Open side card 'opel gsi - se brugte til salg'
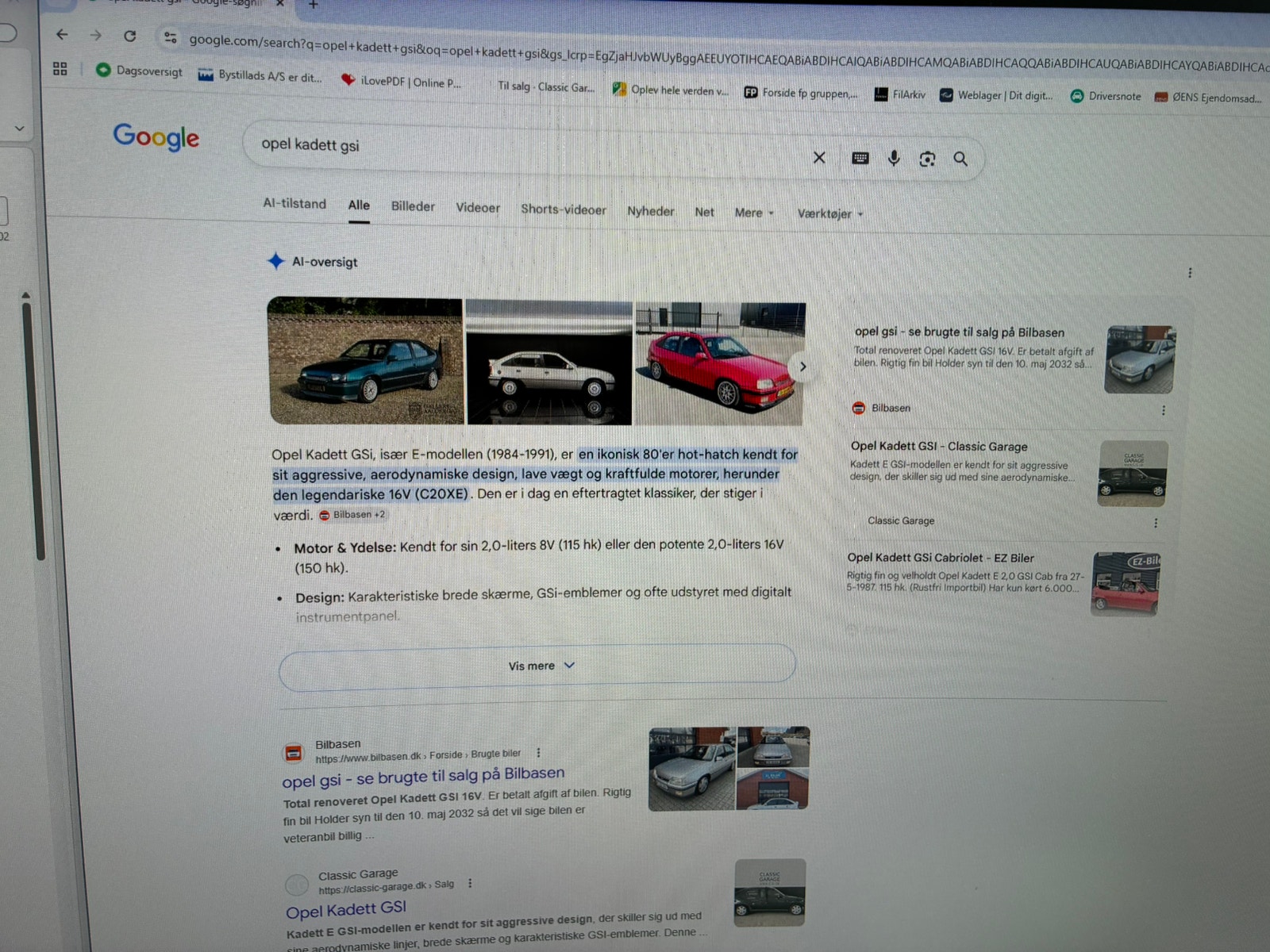Screen dimensions: 1270x952 click(x=960, y=332)
